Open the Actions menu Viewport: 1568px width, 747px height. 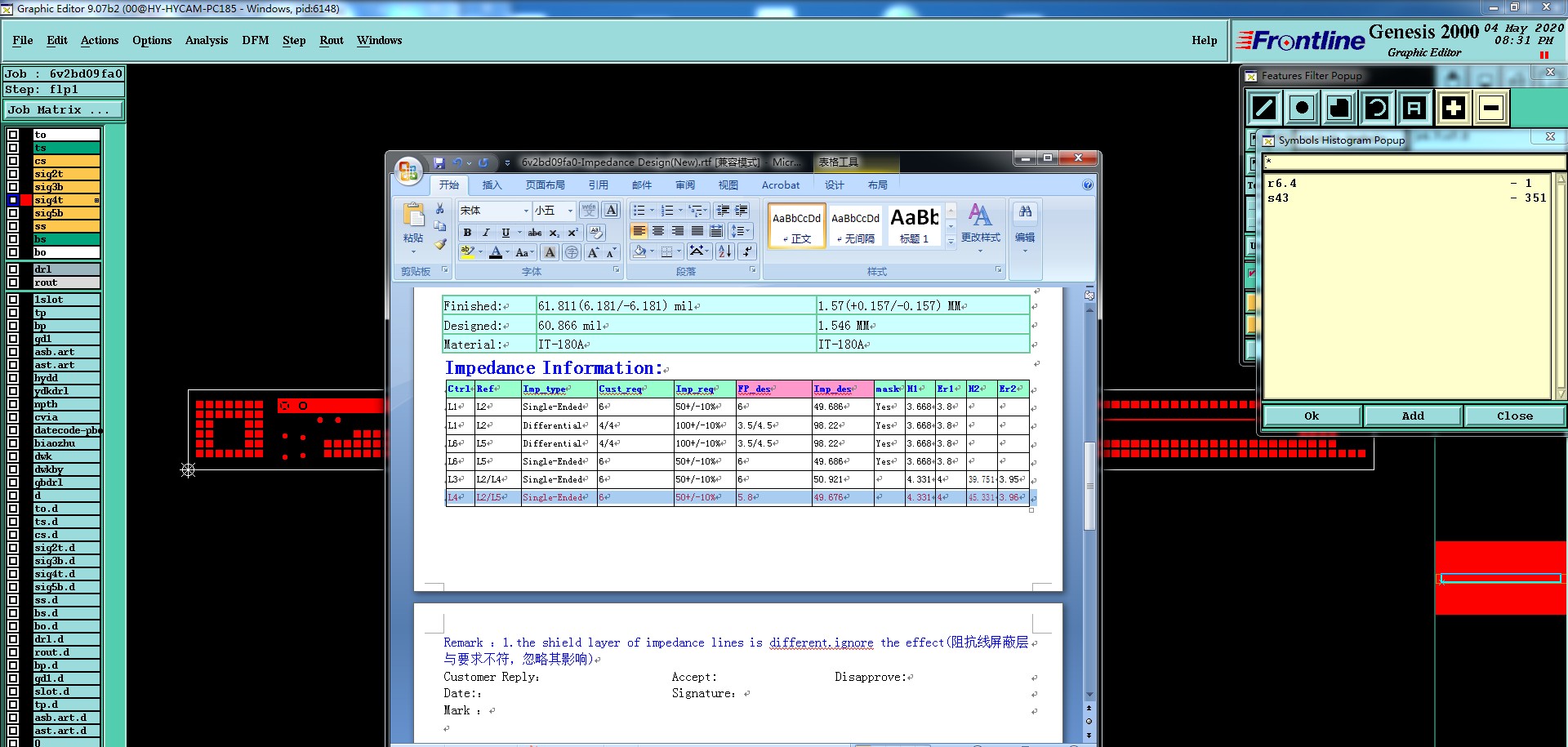[100, 40]
